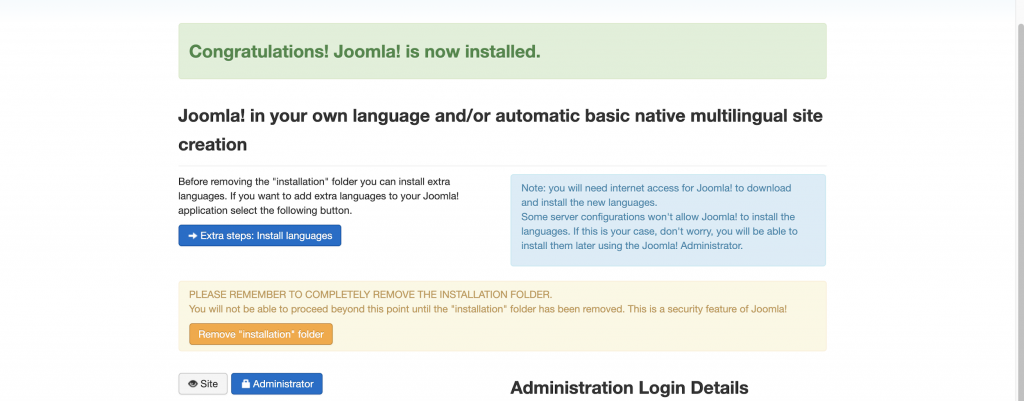Click the "Before removing the installation folder" paragraph

(x=318, y=197)
